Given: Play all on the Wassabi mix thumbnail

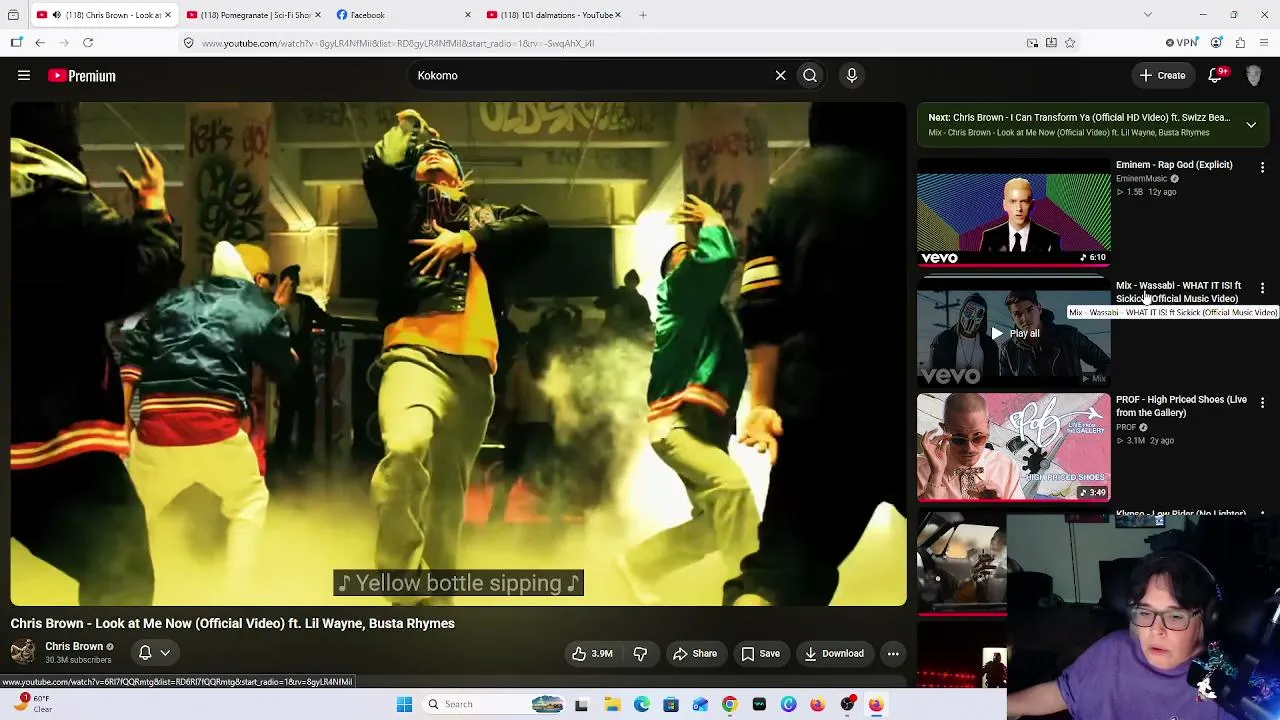Looking at the screenshot, I should [1014, 333].
